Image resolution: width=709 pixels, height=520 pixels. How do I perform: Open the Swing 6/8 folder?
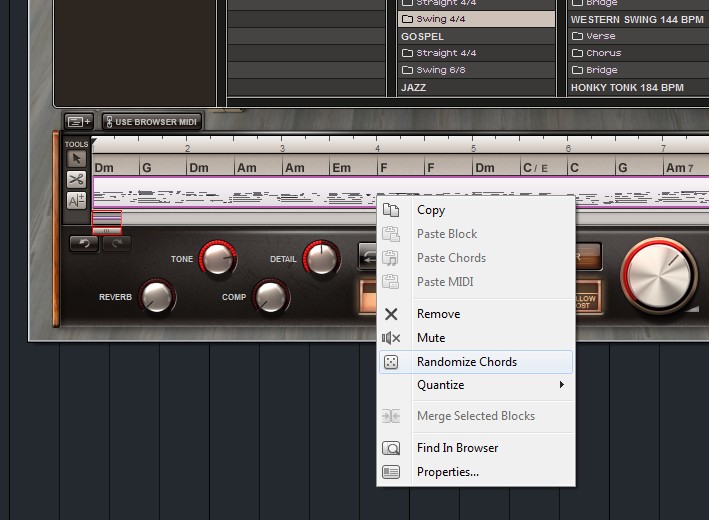tap(477, 70)
